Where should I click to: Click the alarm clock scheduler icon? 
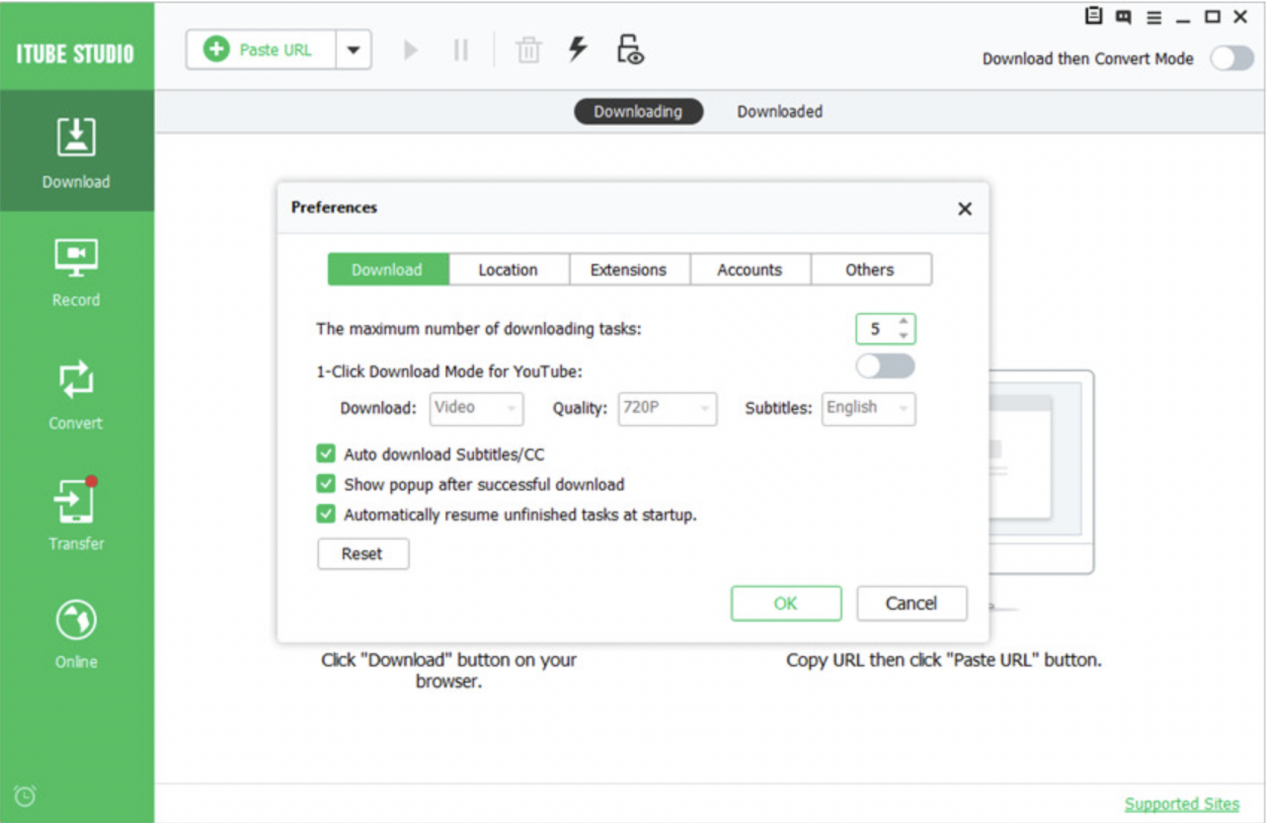point(25,796)
